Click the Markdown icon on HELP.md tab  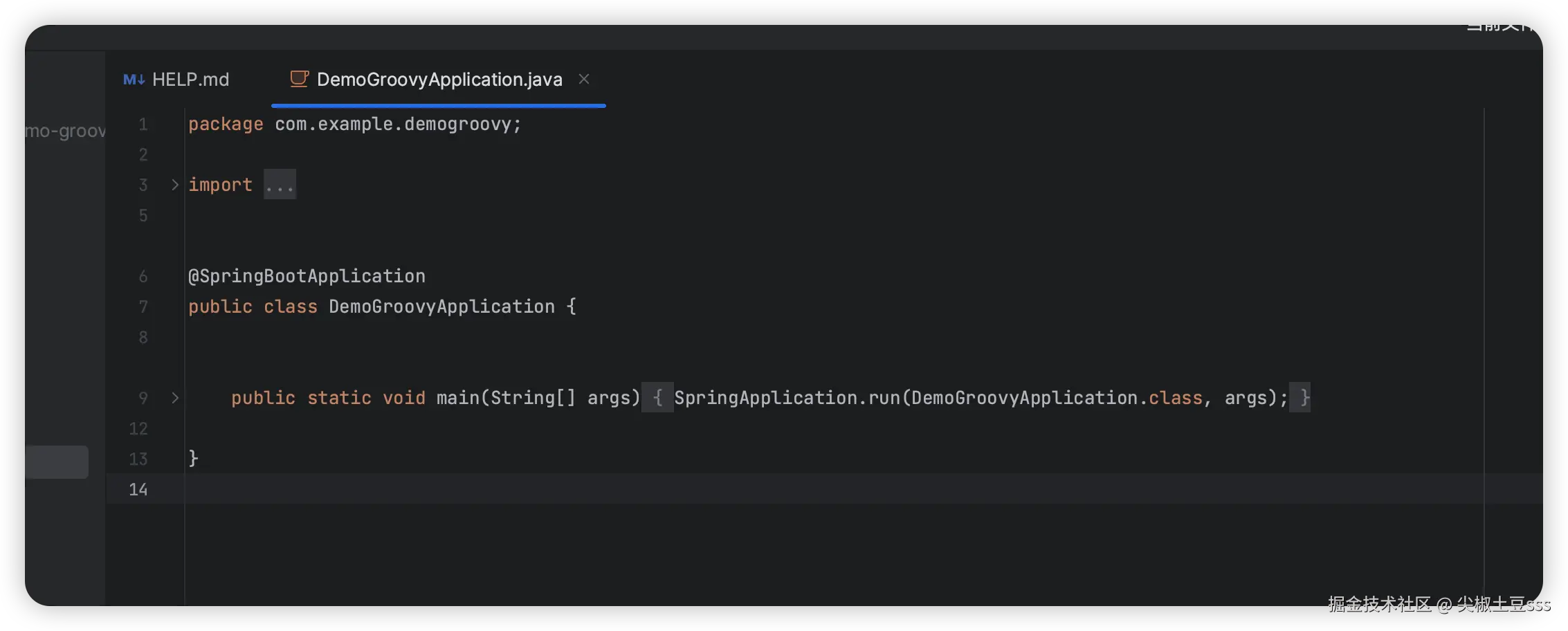[134, 80]
